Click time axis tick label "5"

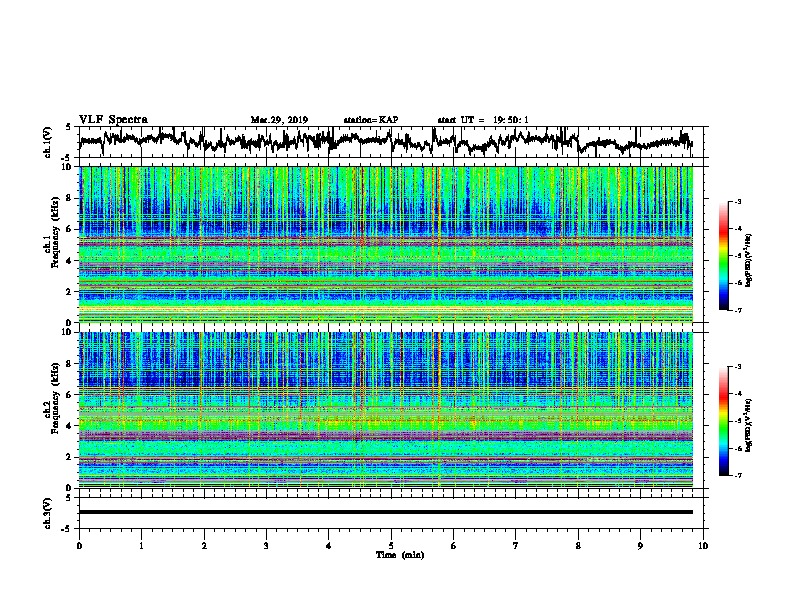point(391,546)
